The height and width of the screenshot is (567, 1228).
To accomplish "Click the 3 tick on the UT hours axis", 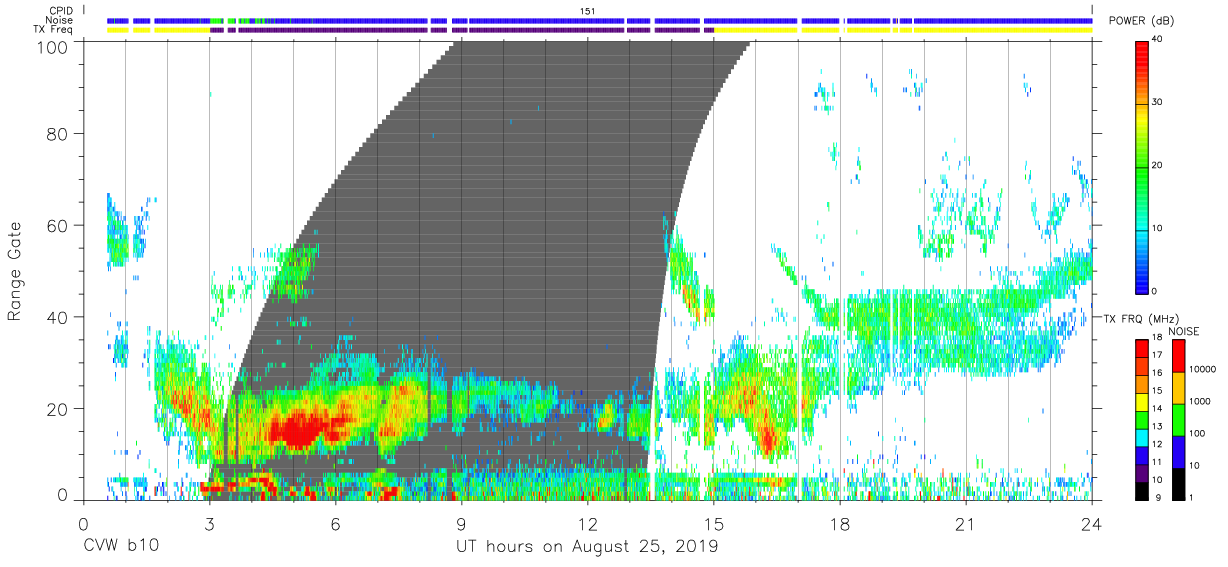I will (210, 524).
